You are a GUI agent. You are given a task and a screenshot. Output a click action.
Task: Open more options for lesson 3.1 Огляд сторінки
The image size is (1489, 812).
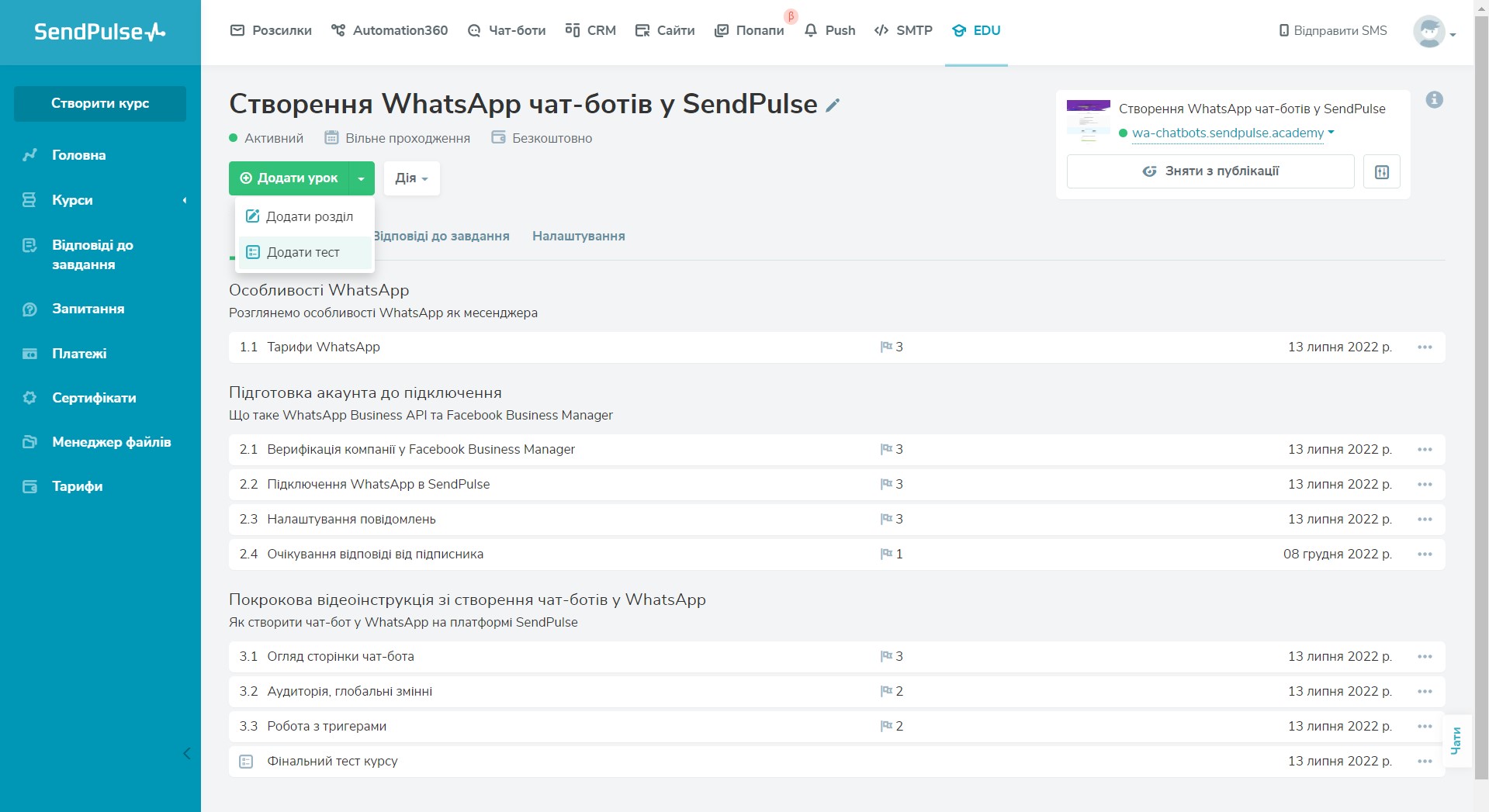coord(1425,656)
